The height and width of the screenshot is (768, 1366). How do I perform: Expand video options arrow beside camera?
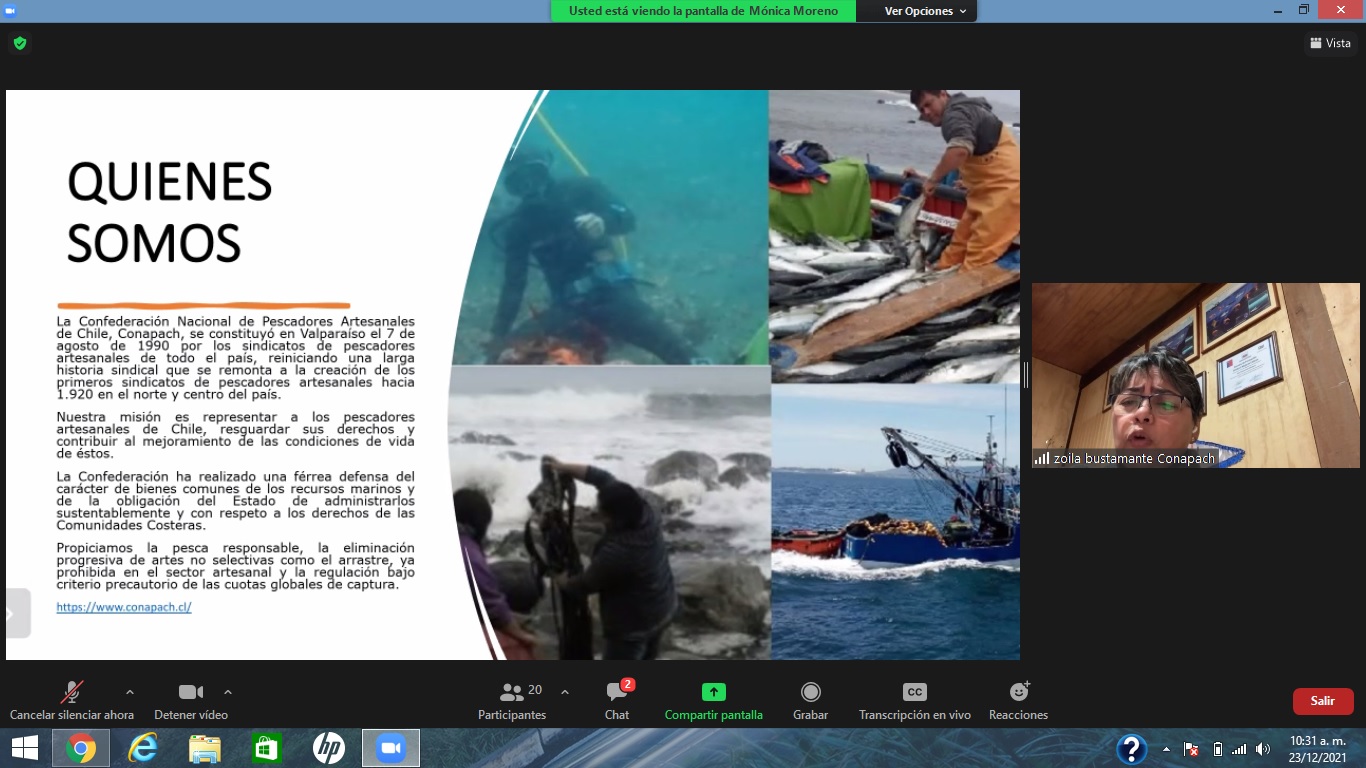(x=228, y=692)
